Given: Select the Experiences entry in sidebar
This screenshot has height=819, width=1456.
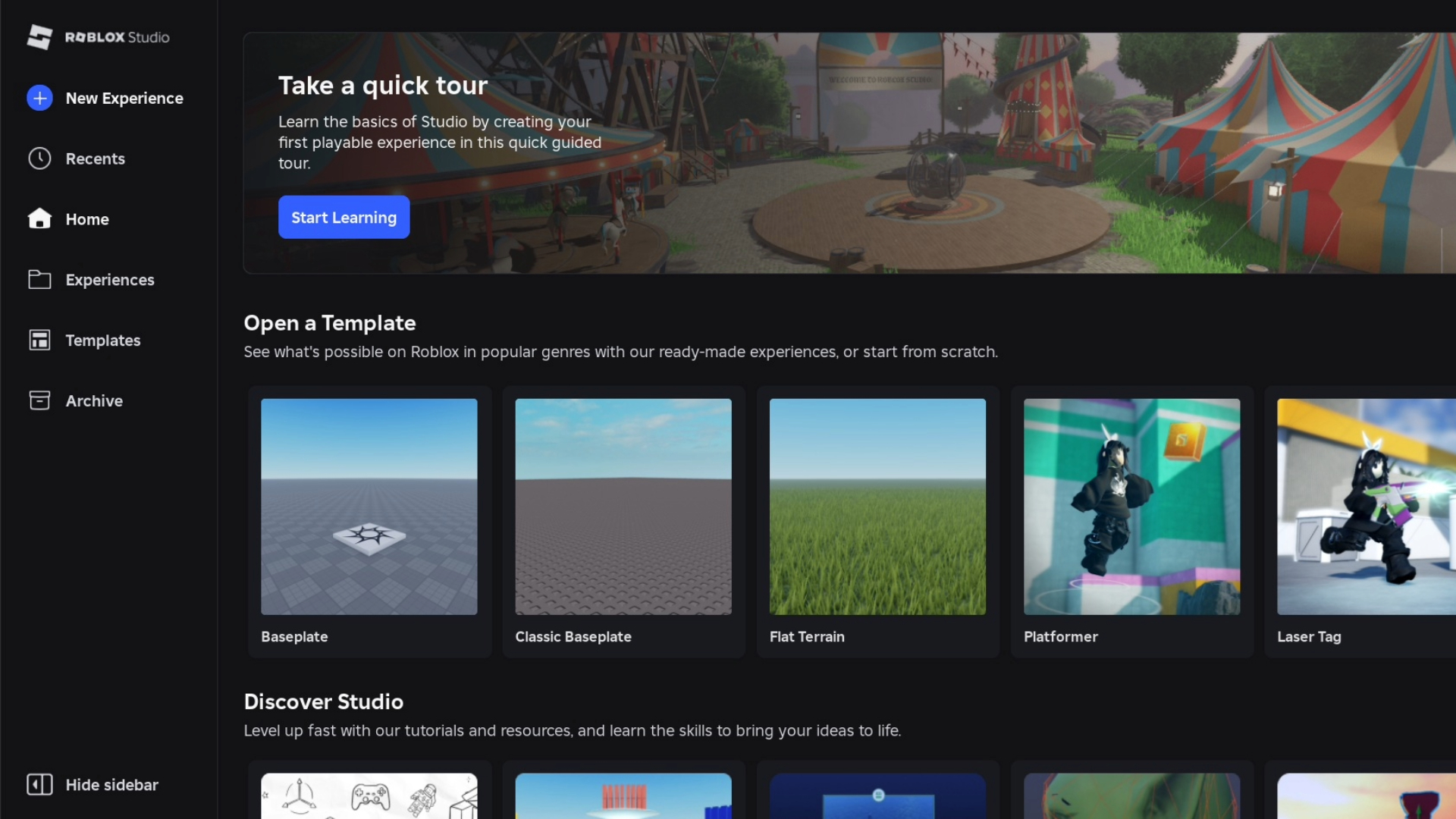Looking at the screenshot, I should click(110, 279).
